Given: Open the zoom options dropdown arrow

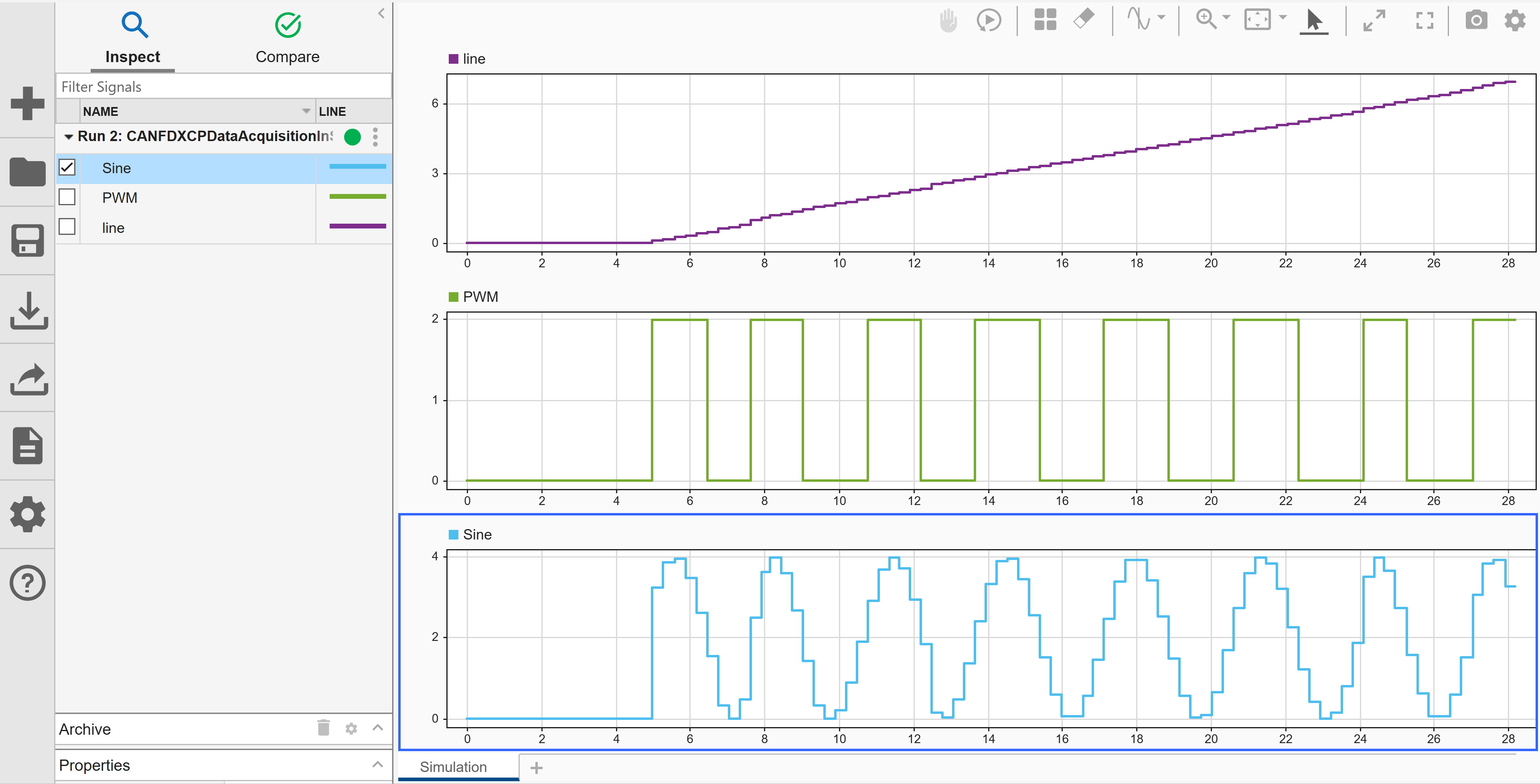Looking at the screenshot, I should 1226,17.
